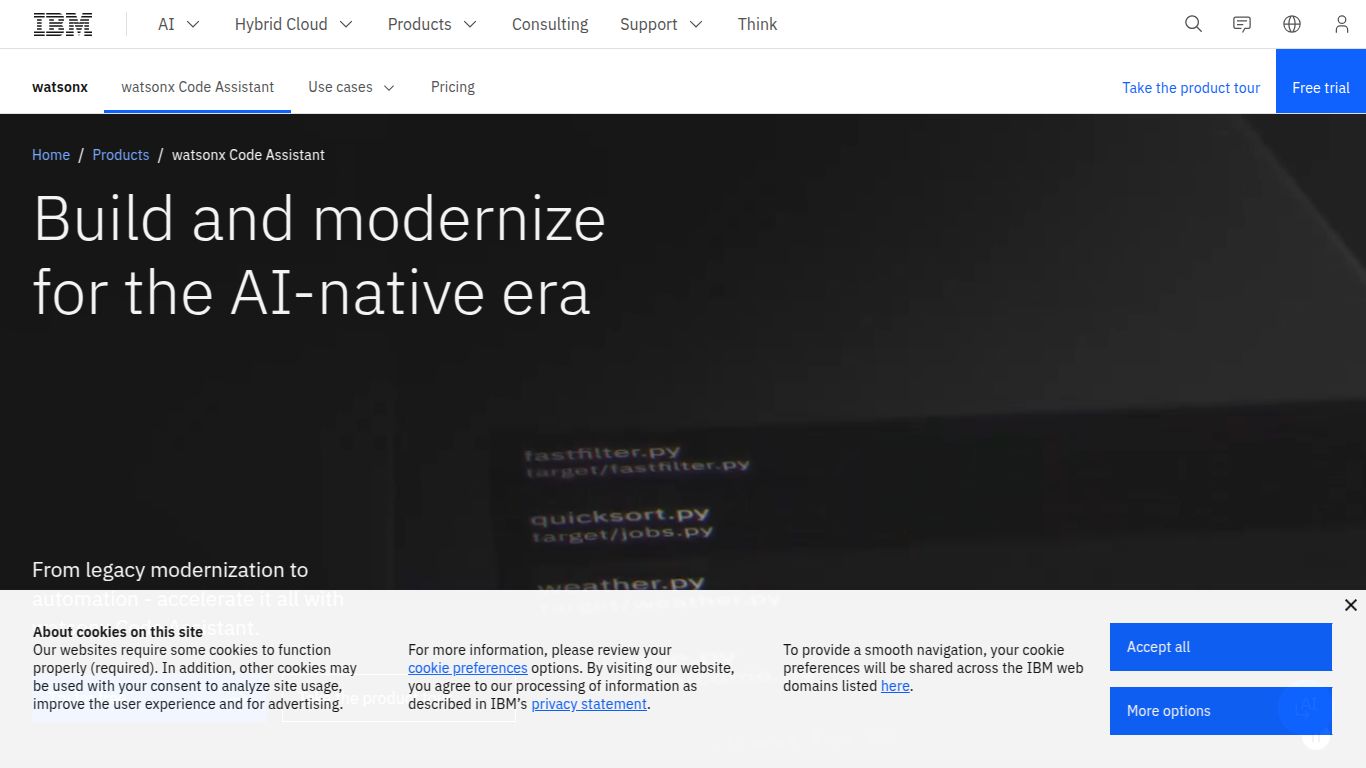Open the user account icon
This screenshot has width=1366, height=768.
point(1341,23)
